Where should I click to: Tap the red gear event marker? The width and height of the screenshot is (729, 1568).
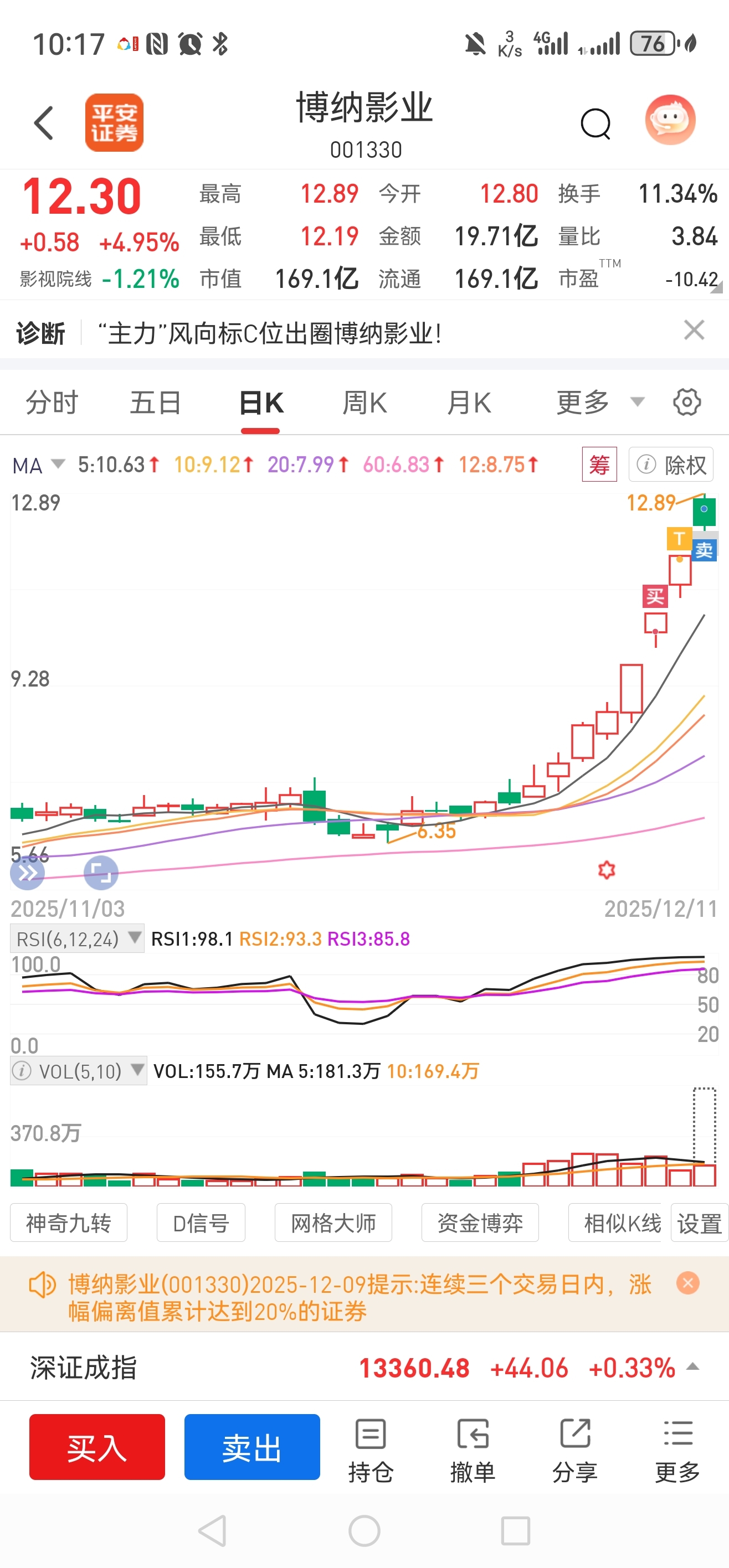click(x=607, y=869)
